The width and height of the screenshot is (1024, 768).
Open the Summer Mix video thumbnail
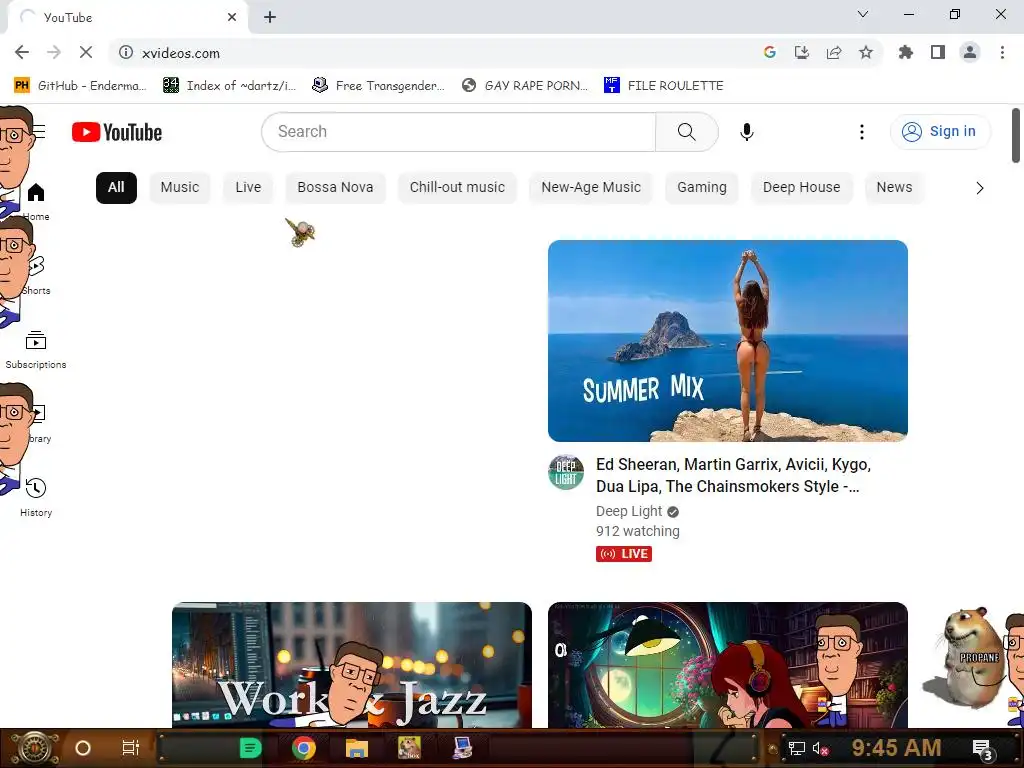pos(728,341)
